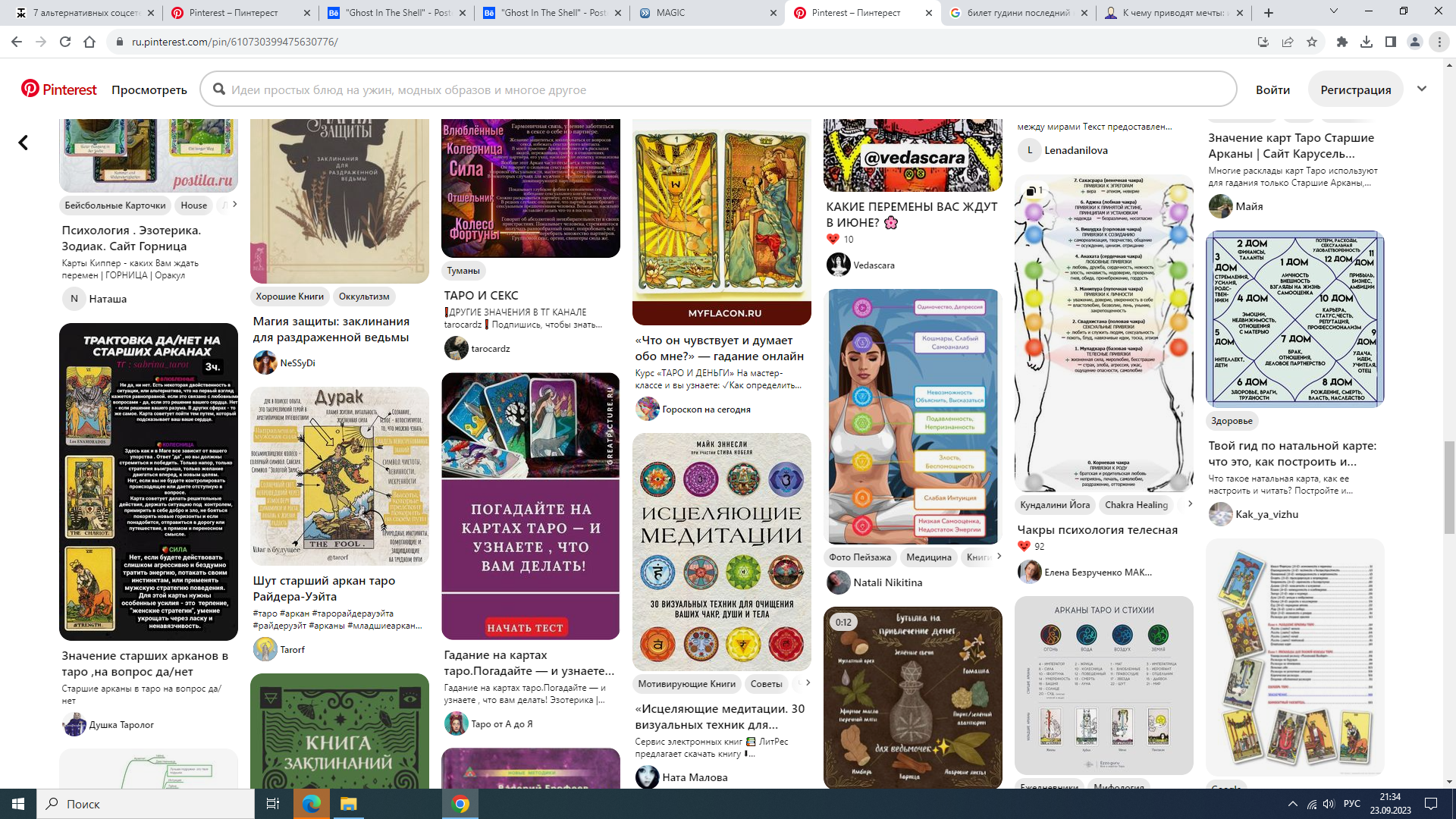Click the share page icon in address bar
Viewport: 1456px width, 819px height.
point(1288,42)
